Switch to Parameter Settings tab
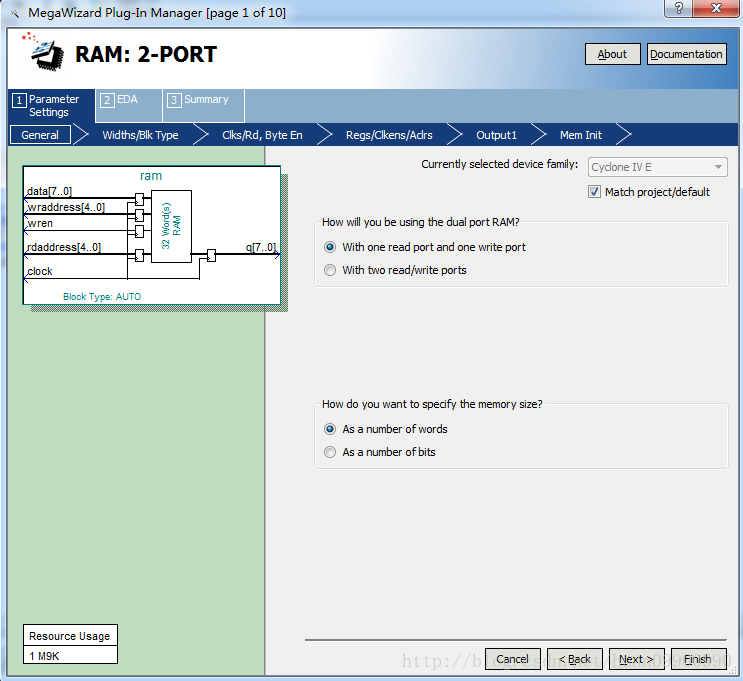 (51, 106)
